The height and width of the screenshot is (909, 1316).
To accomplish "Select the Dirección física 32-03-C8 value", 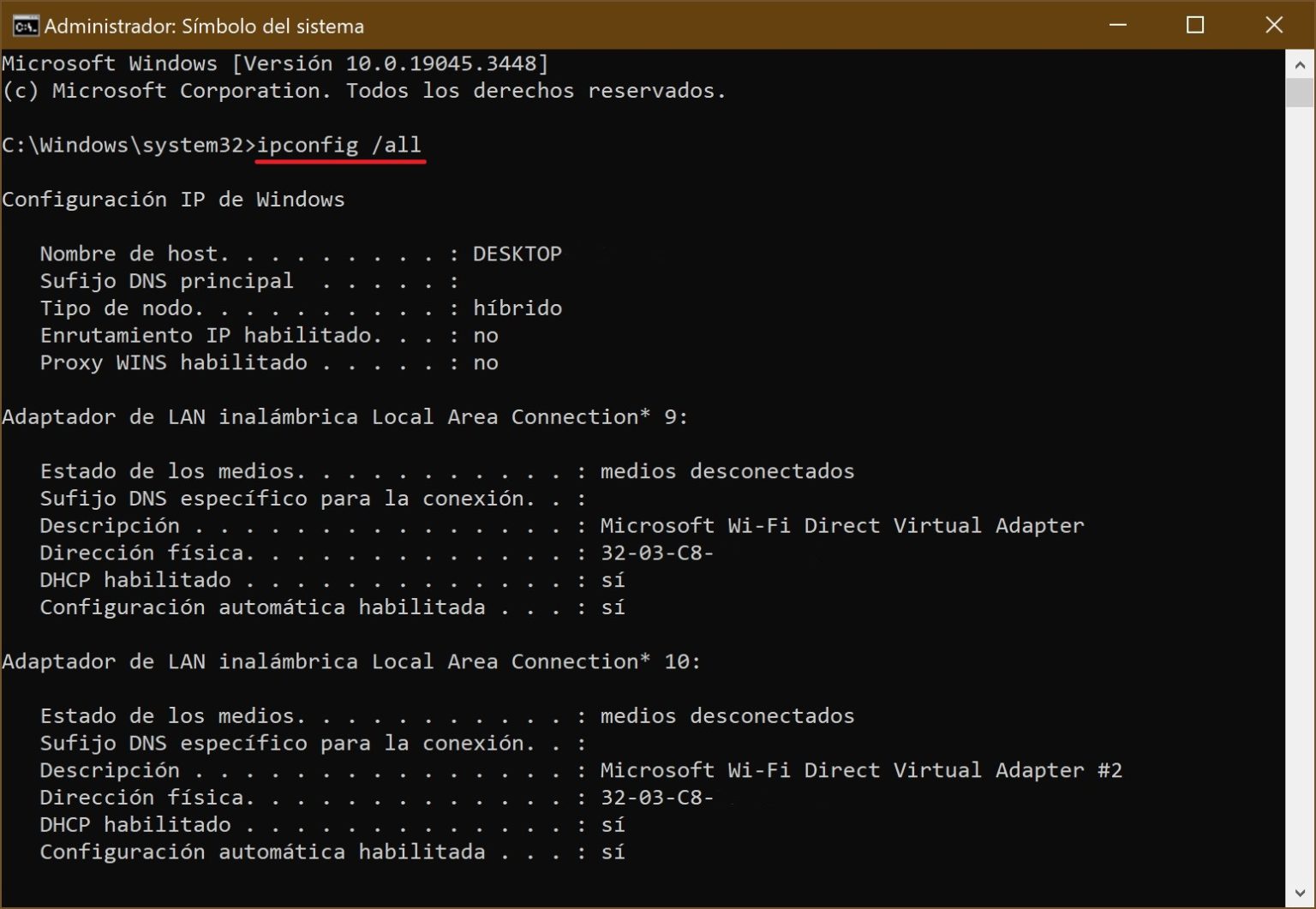I will pos(656,553).
